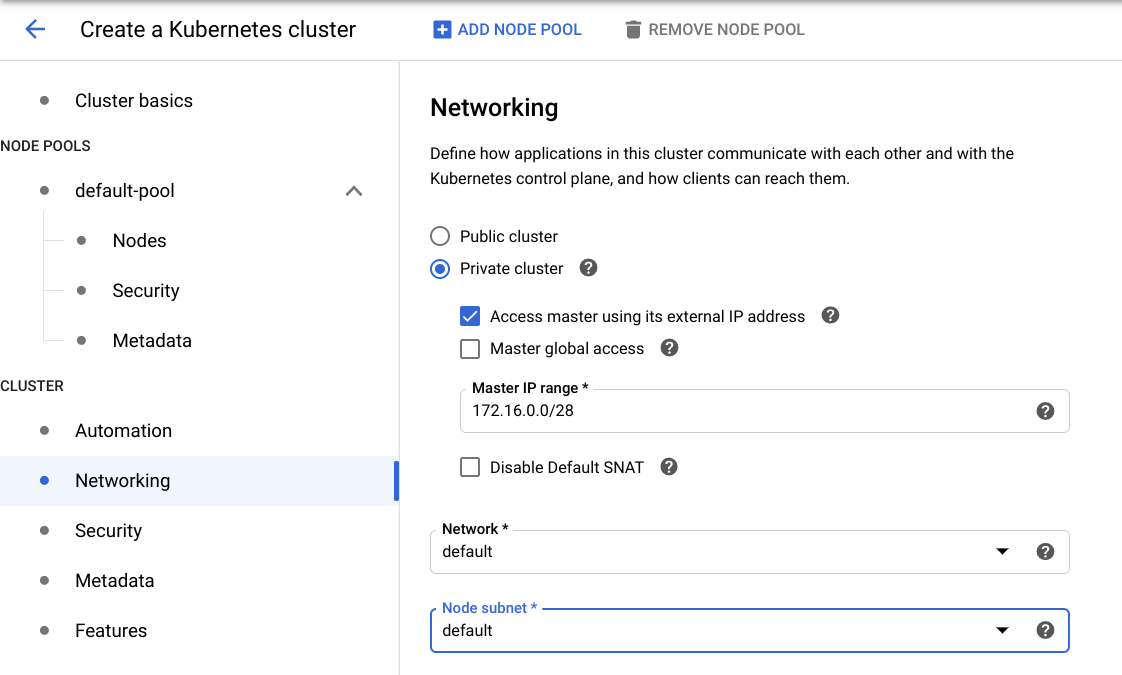Collapse the default-pool section
This screenshot has height=675, width=1122.
click(353, 191)
